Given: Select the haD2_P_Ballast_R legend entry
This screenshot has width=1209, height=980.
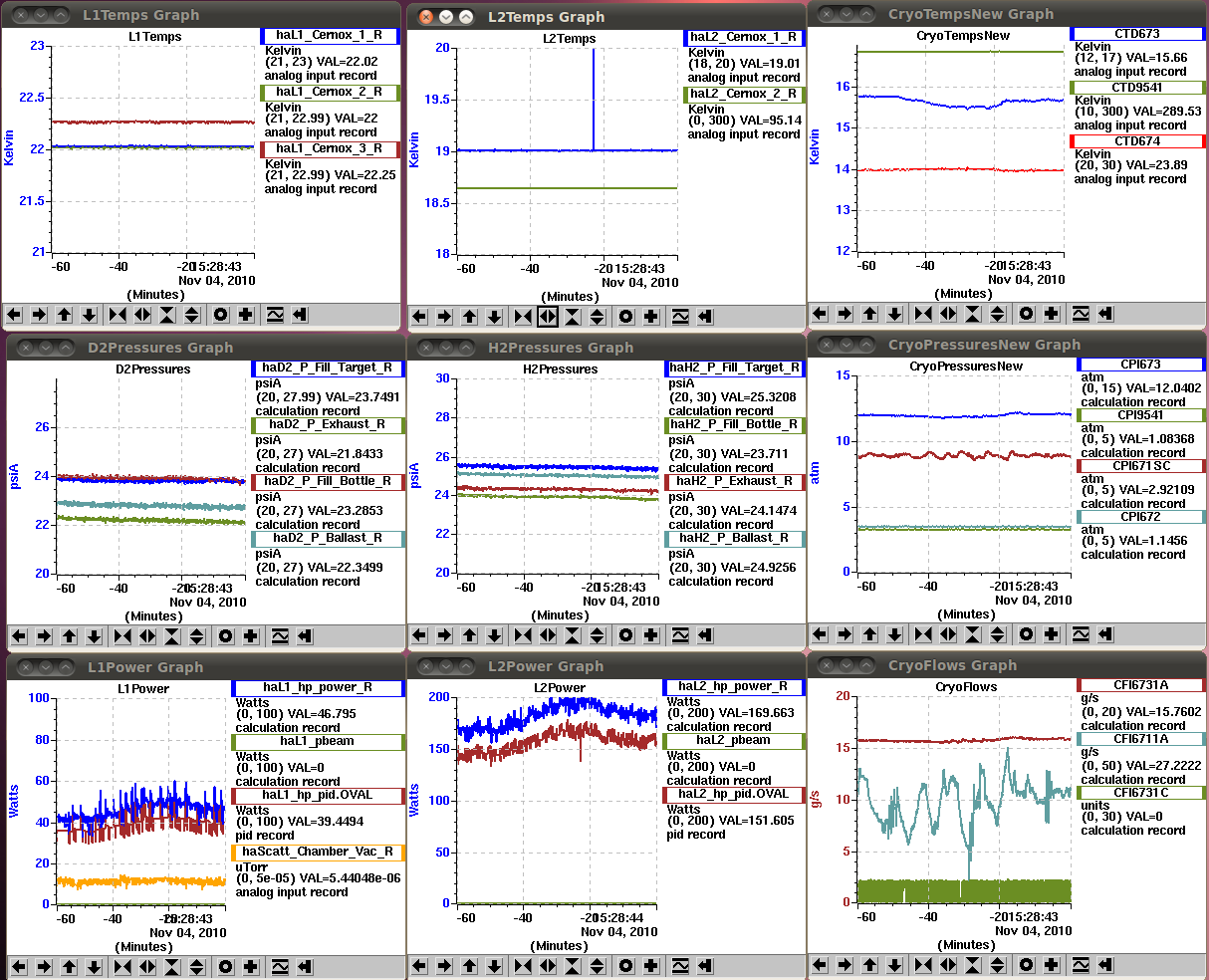Looking at the screenshot, I should [x=329, y=539].
